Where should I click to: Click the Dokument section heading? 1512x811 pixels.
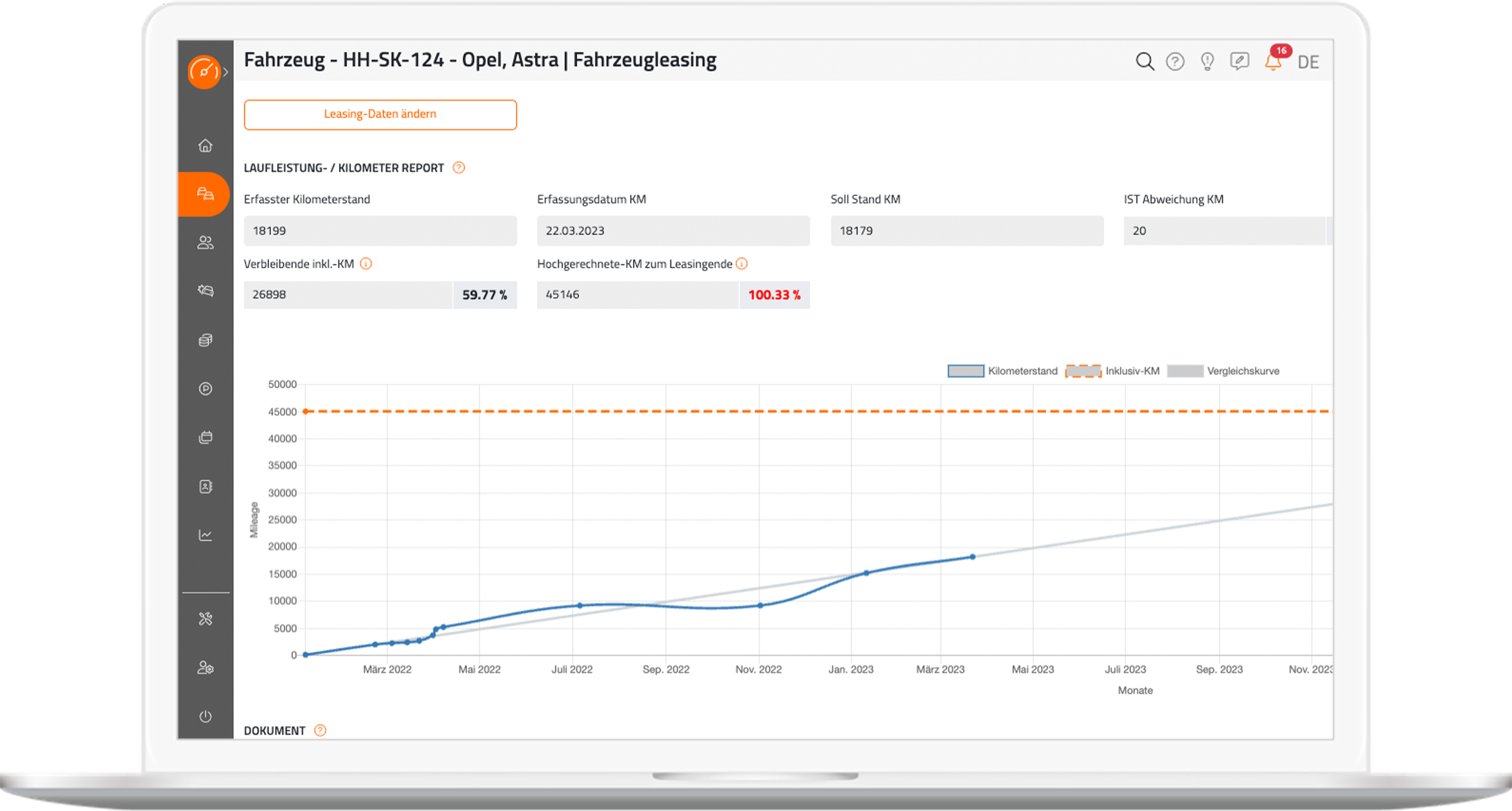coord(274,730)
